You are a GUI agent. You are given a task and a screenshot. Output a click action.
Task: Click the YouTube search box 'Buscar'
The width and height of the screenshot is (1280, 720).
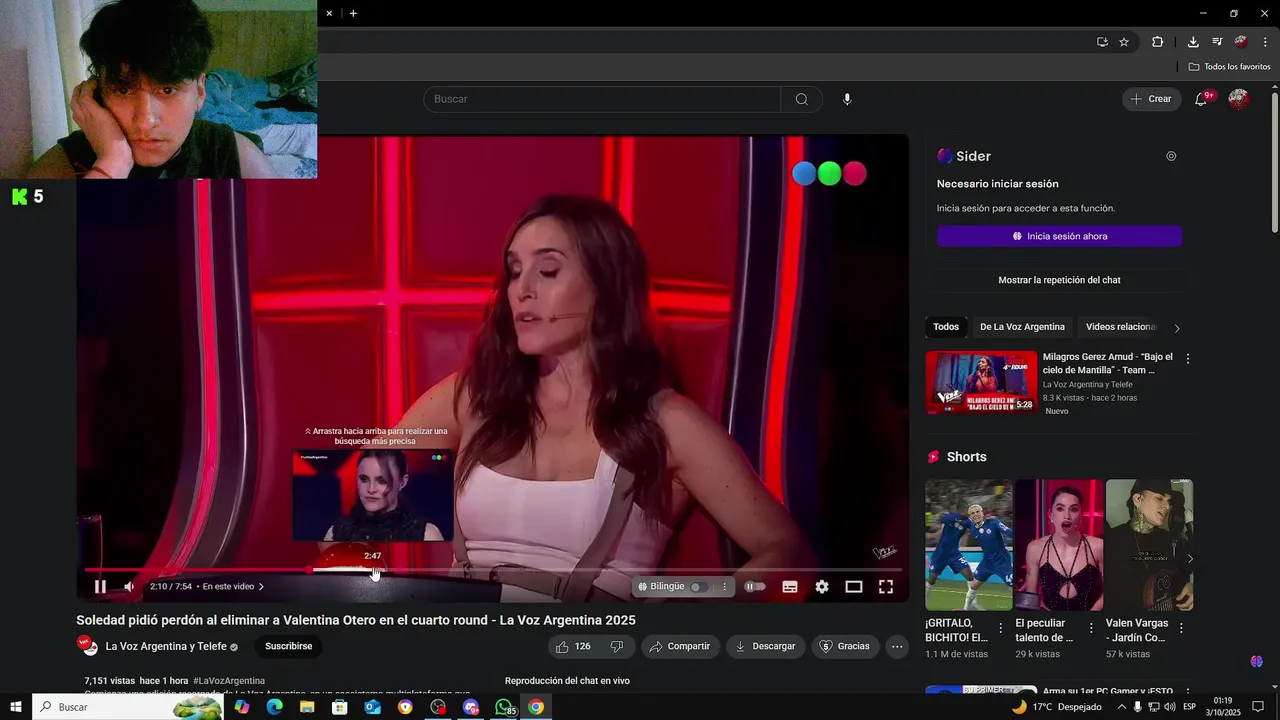pos(602,99)
